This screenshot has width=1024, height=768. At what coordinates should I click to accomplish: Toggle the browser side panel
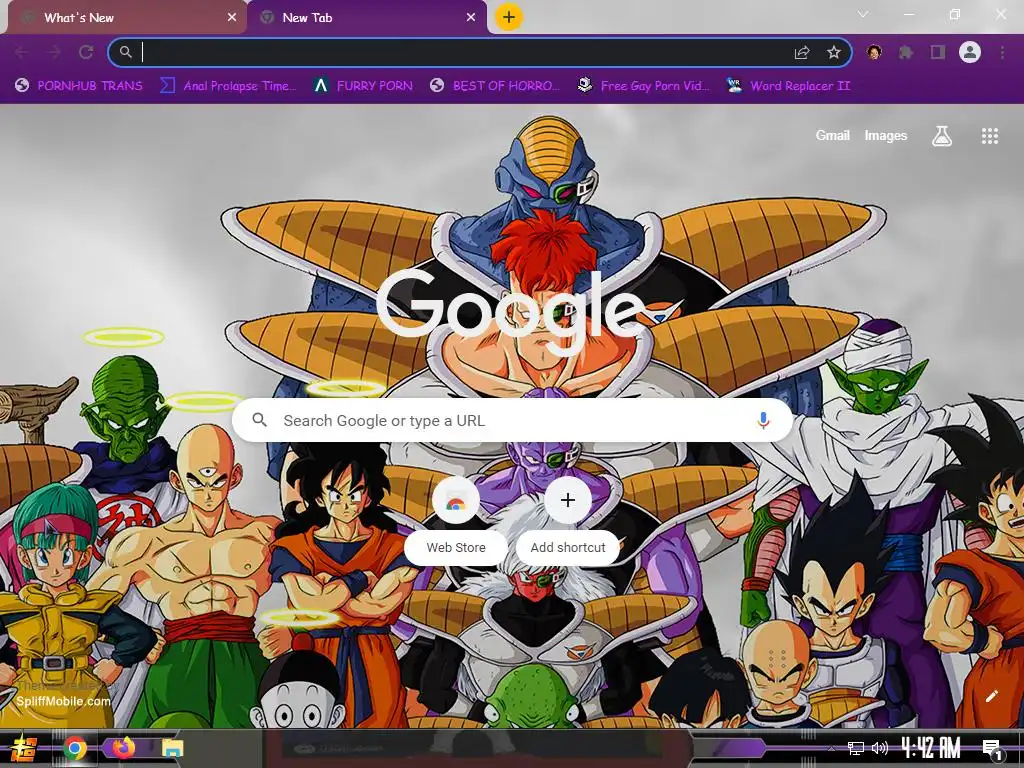click(938, 52)
